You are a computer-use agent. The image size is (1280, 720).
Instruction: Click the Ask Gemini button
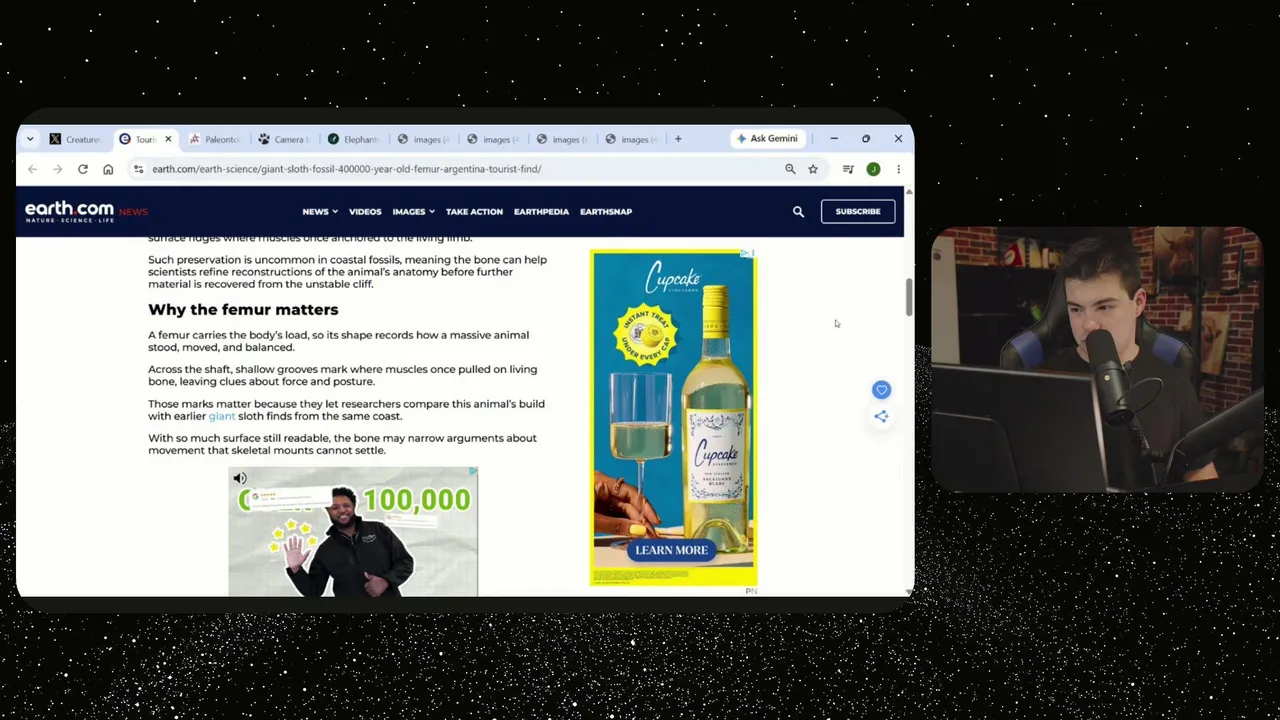click(767, 139)
